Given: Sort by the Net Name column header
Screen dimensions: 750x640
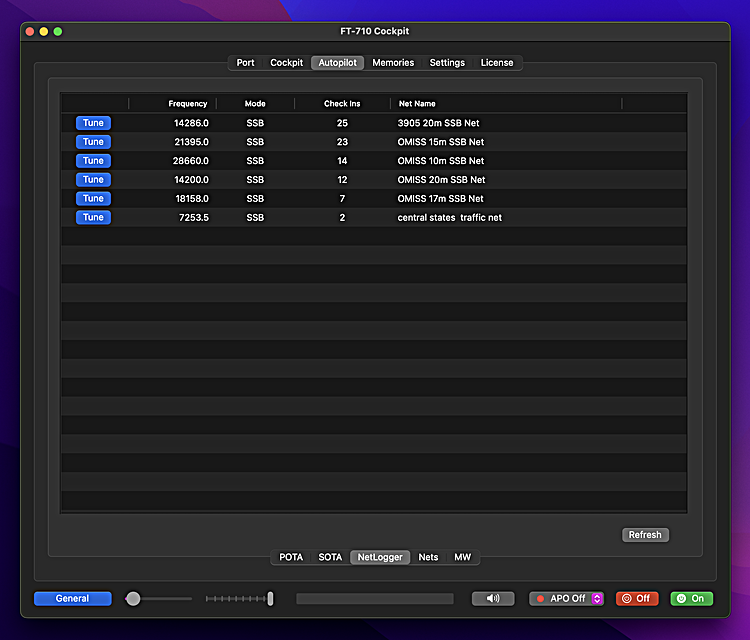Looking at the screenshot, I should point(417,103).
